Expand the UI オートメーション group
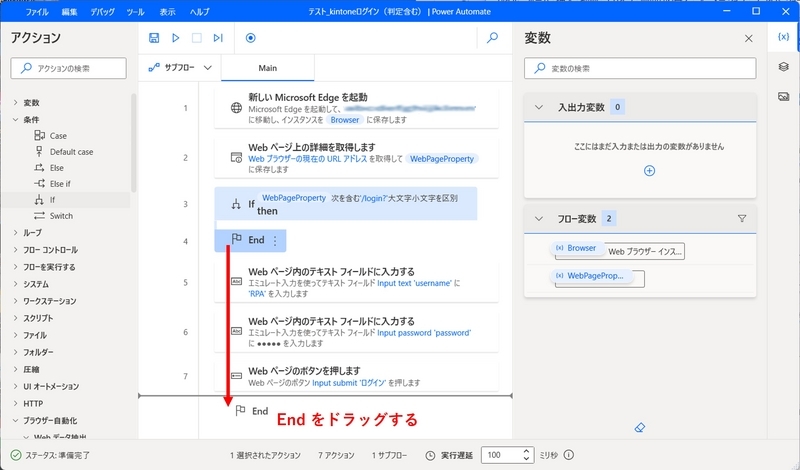Screen dimensions: 800x470 [x=15, y=386]
